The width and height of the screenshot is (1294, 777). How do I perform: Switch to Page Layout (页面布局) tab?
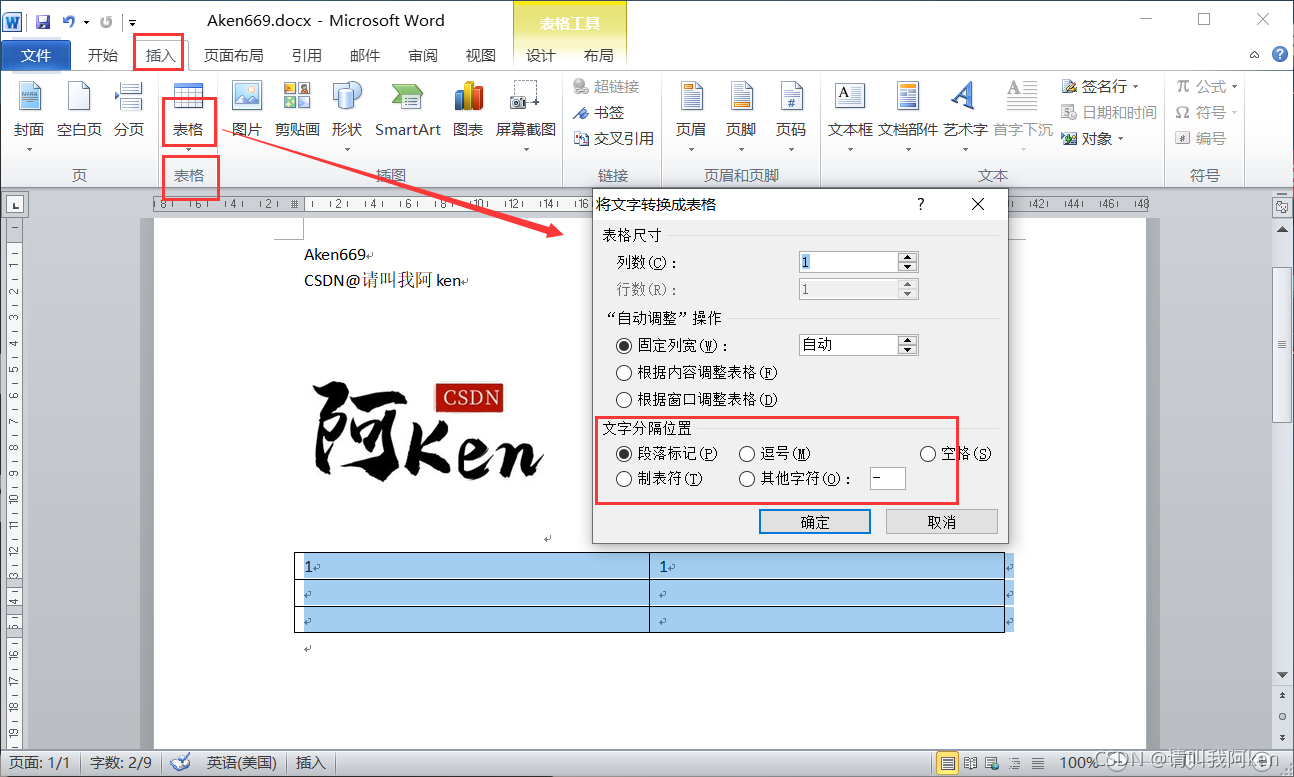(x=234, y=55)
